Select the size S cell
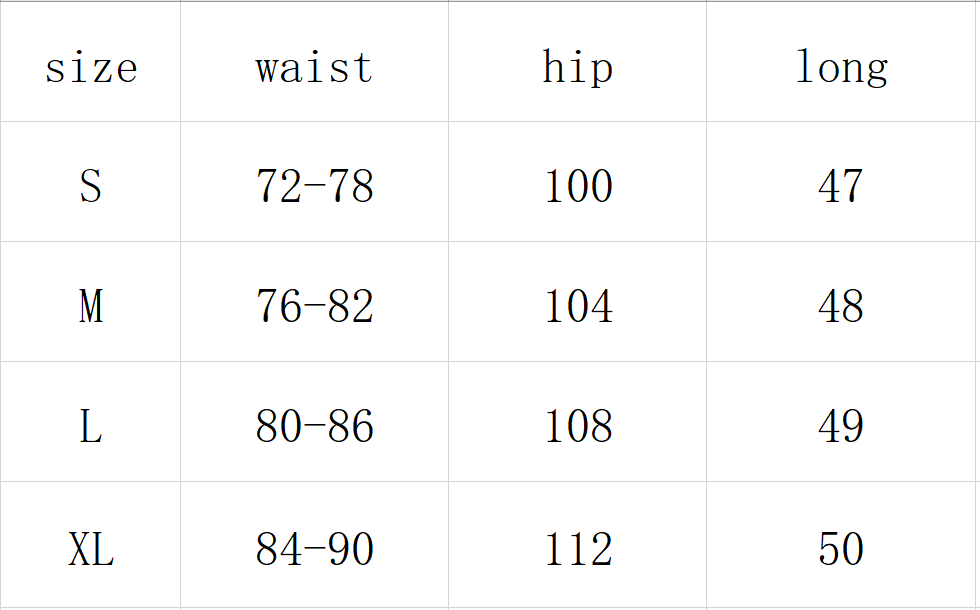This screenshot has width=980, height=610. [91, 186]
